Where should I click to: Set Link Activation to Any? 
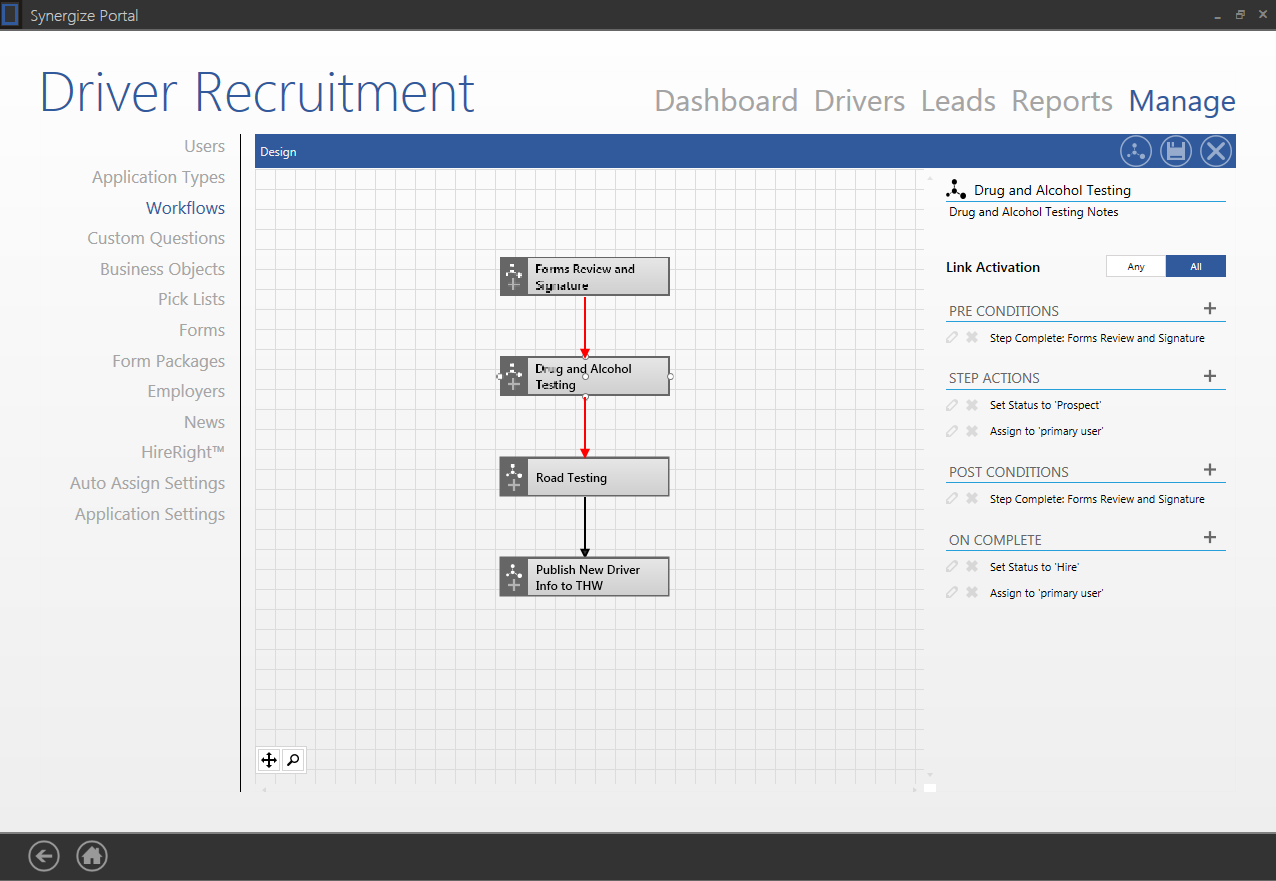point(1136,267)
